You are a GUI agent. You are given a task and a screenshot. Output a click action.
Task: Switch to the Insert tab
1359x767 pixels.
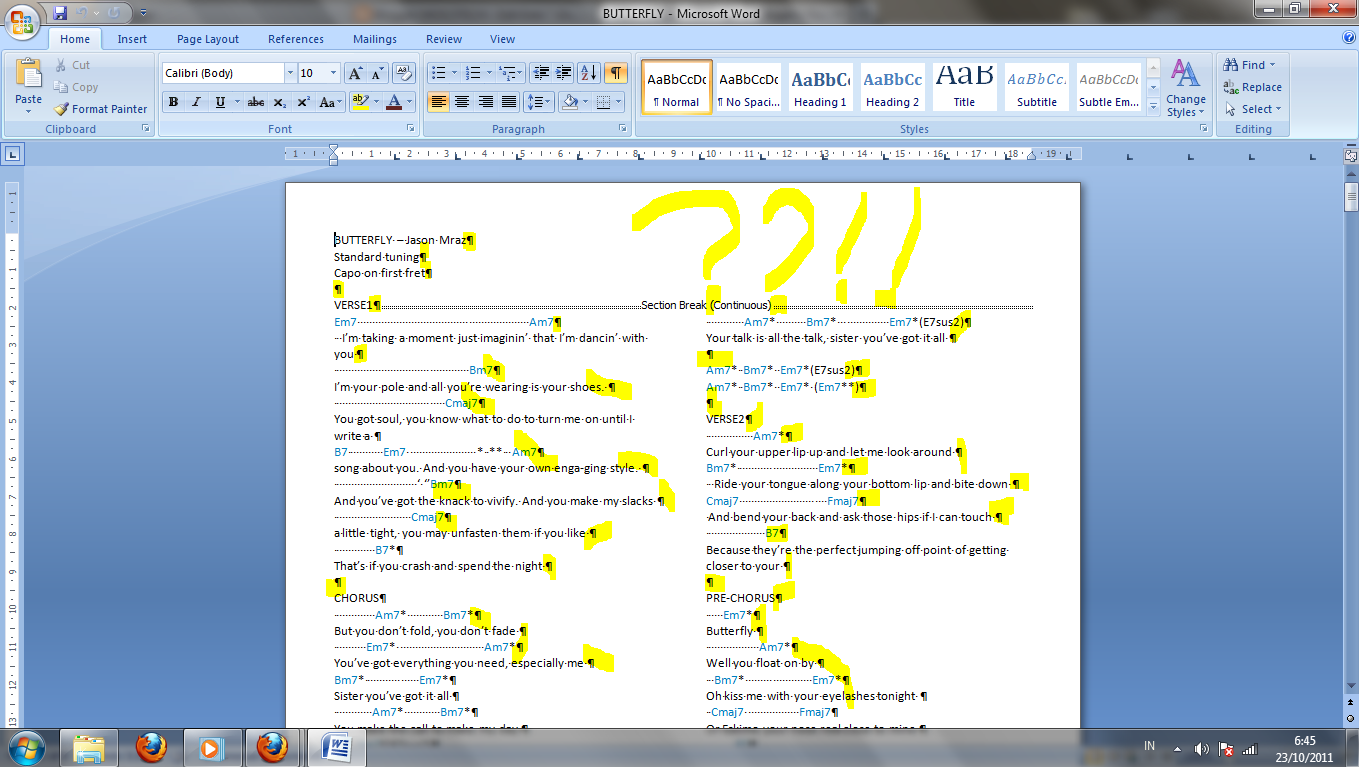point(132,39)
